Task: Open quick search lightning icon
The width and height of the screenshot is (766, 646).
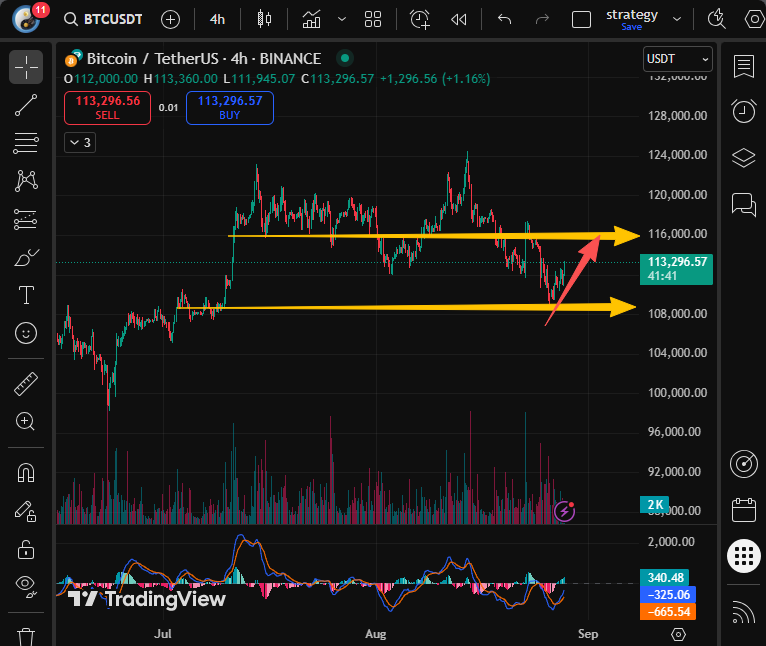Action: coord(716,20)
